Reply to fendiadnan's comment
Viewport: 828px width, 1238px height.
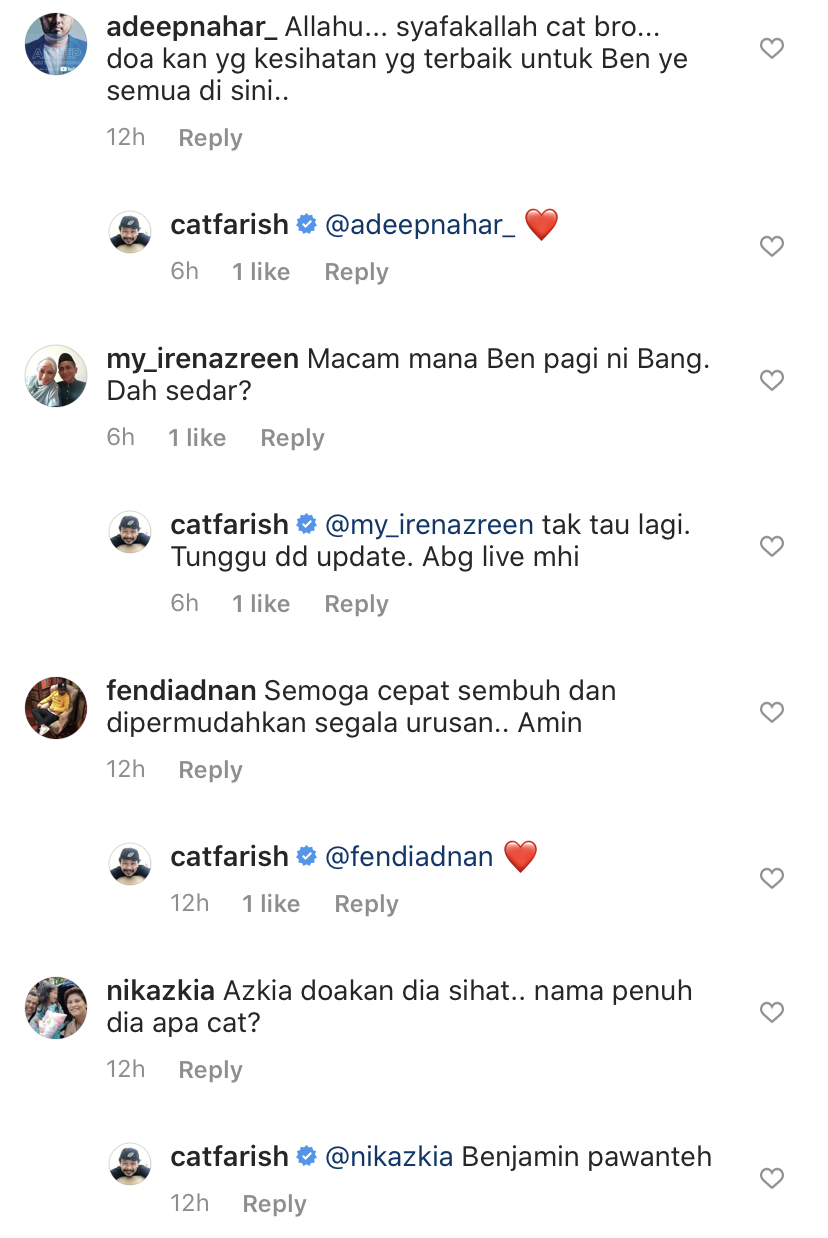pyautogui.click(x=210, y=770)
